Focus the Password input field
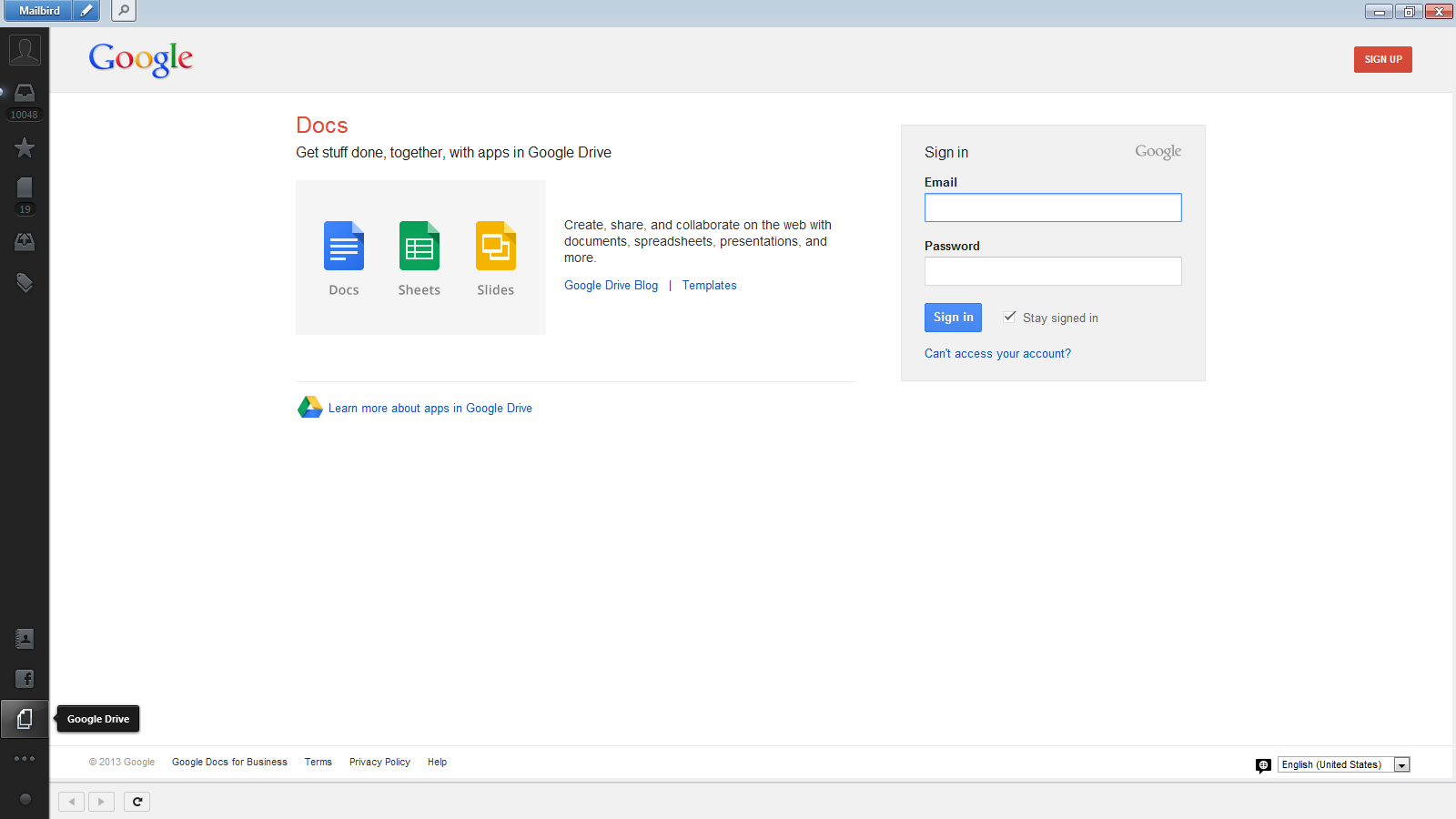 tap(1053, 271)
